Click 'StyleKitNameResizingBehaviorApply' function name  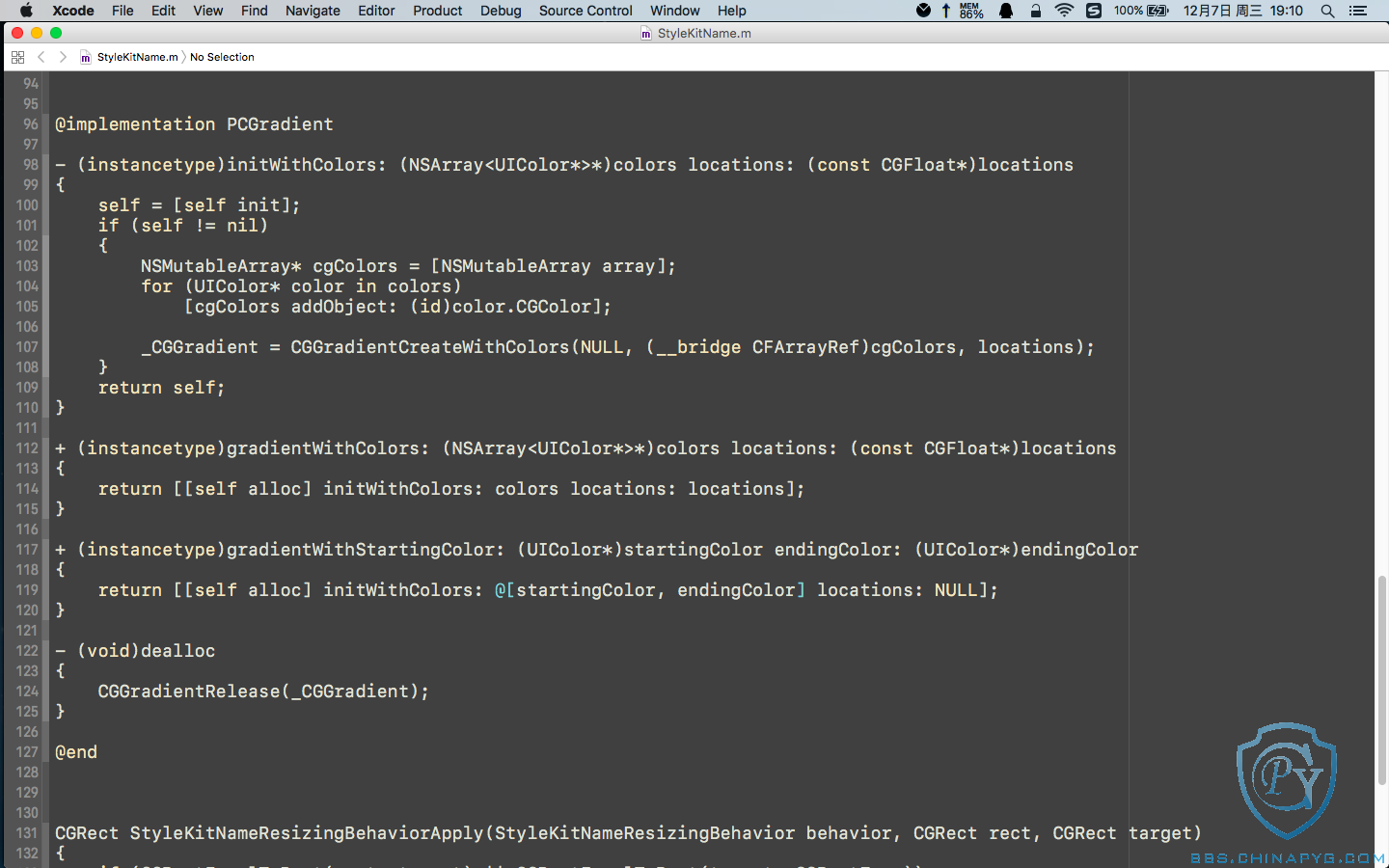(307, 833)
